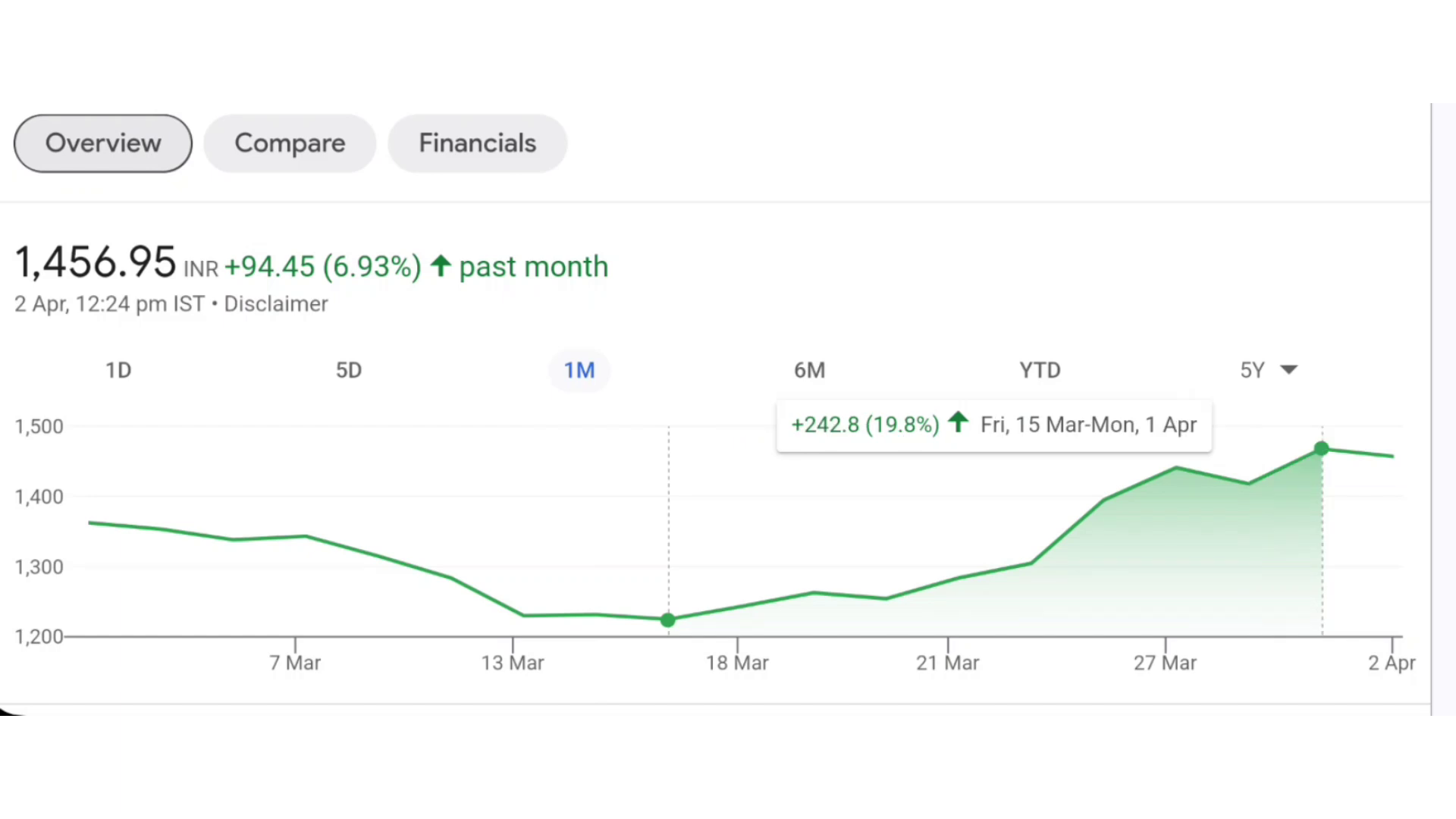Expand more time ranges dropdown arrow
The image size is (1456, 819).
coord(1288,370)
